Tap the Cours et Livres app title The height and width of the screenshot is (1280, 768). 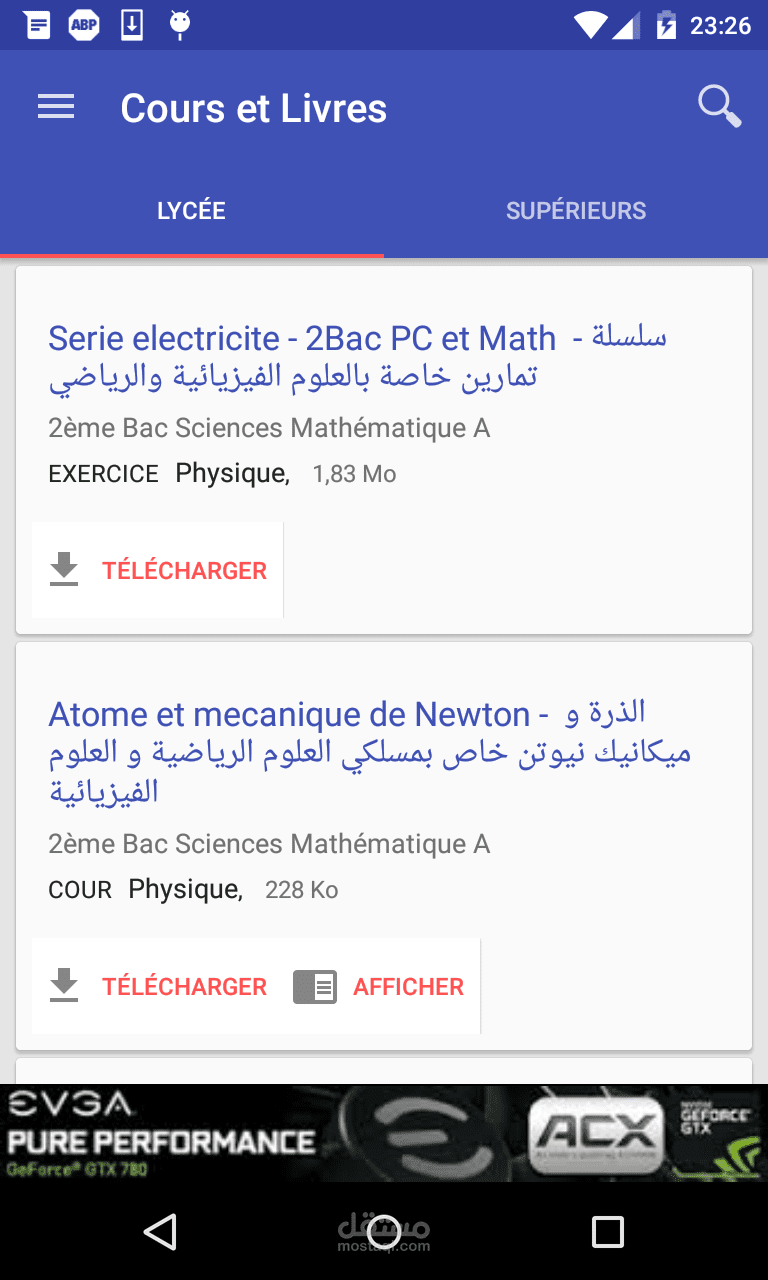[254, 108]
